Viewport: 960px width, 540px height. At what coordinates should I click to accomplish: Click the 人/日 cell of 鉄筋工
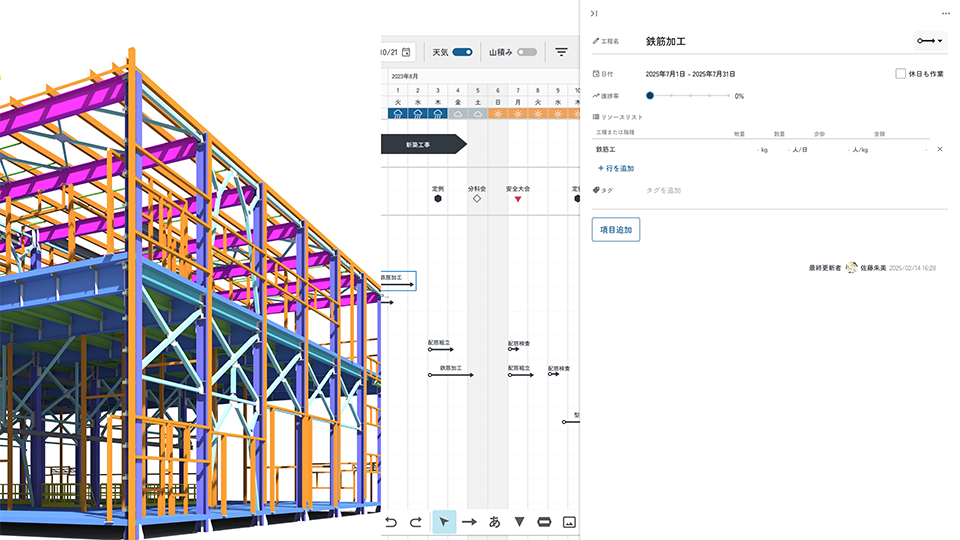click(798, 149)
